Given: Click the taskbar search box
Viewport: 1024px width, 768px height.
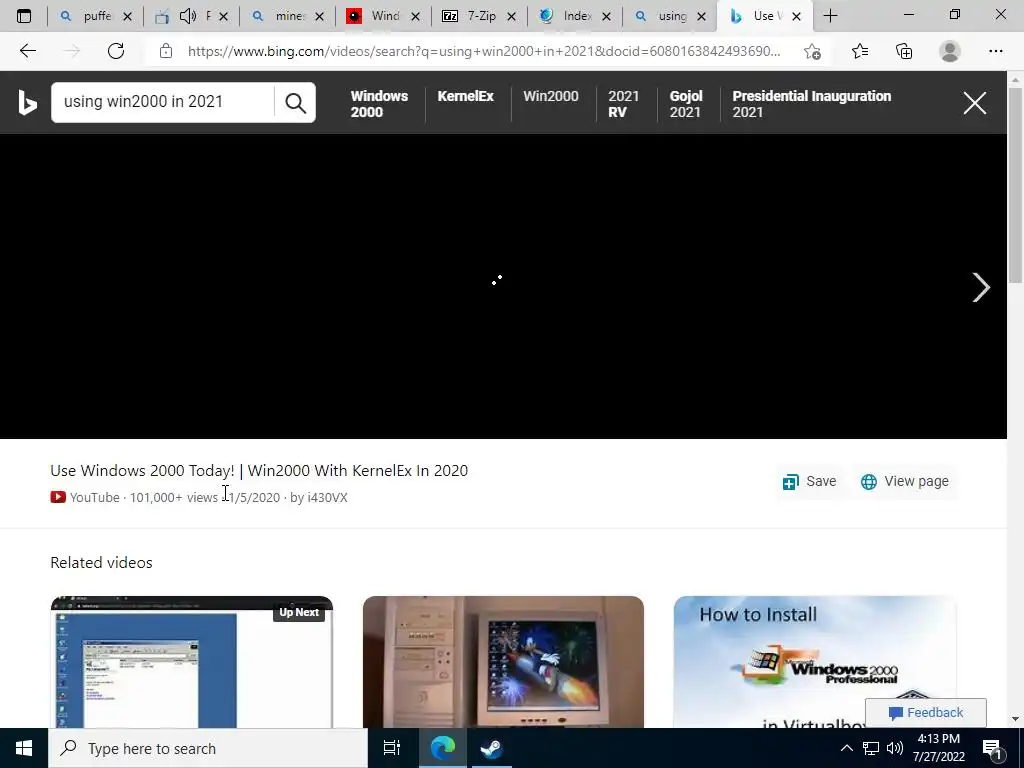Looking at the screenshot, I should 208,748.
